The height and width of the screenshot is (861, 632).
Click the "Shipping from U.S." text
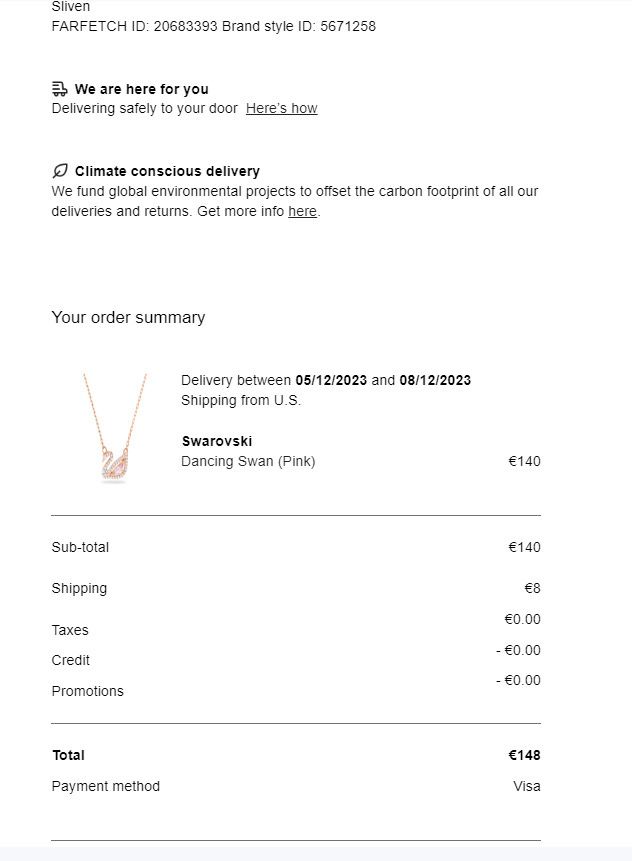pos(241,400)
